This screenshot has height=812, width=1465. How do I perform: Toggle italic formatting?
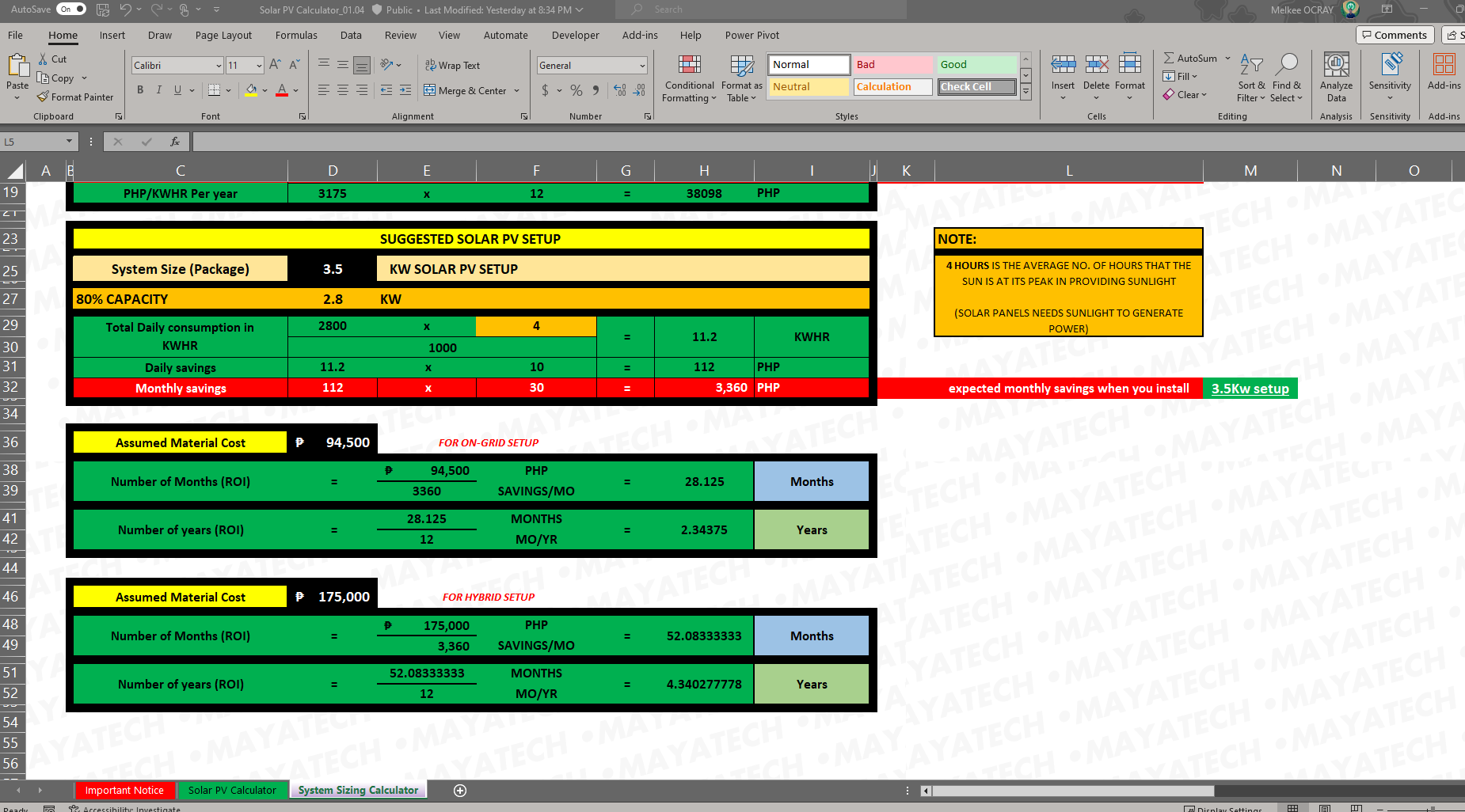(159, 90)
